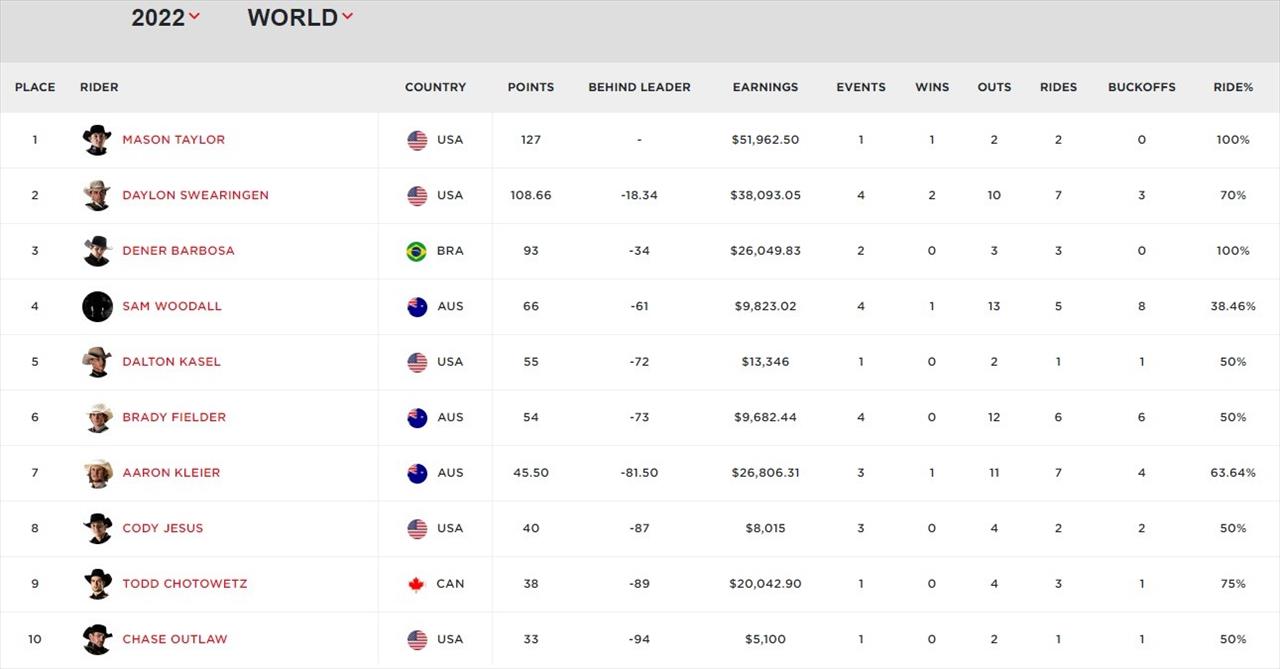
Task: Click the -18.34 behind leader value
Action: pyautogui.click(x=639, y=195)
